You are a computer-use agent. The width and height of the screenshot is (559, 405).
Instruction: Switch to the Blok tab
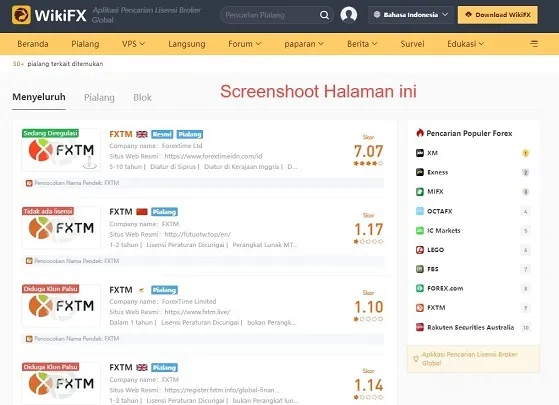pos(142,97)
